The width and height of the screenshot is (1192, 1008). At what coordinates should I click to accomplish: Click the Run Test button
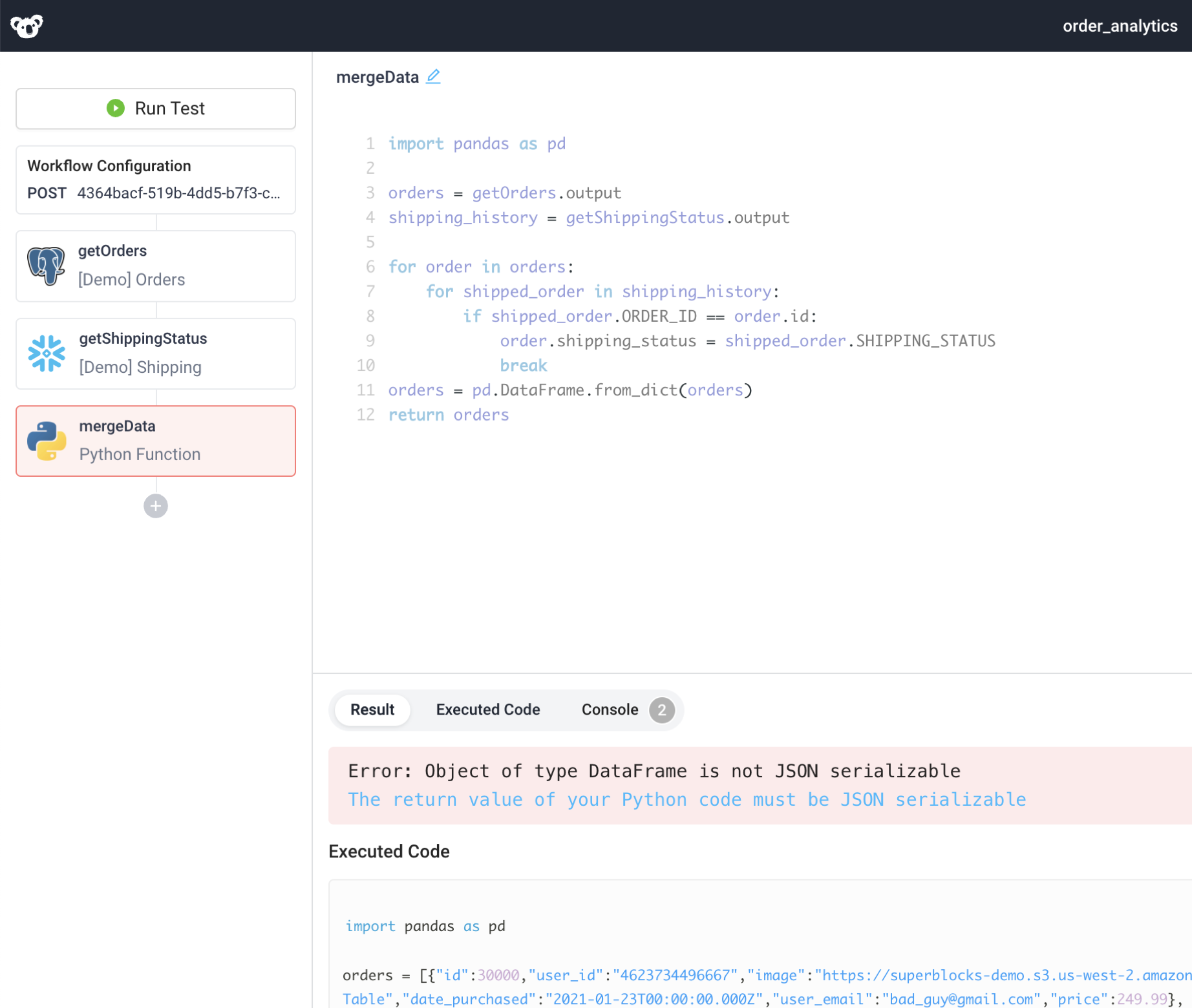click(155, 109)
